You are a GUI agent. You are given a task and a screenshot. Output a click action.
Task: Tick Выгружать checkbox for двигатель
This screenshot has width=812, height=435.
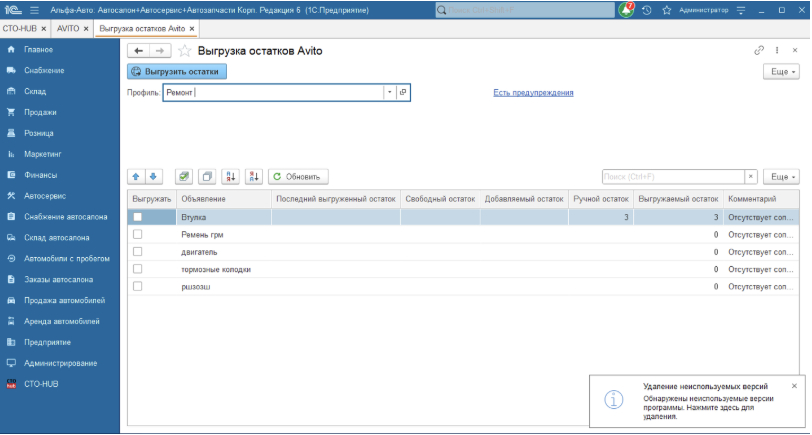(x=137, y=252)
